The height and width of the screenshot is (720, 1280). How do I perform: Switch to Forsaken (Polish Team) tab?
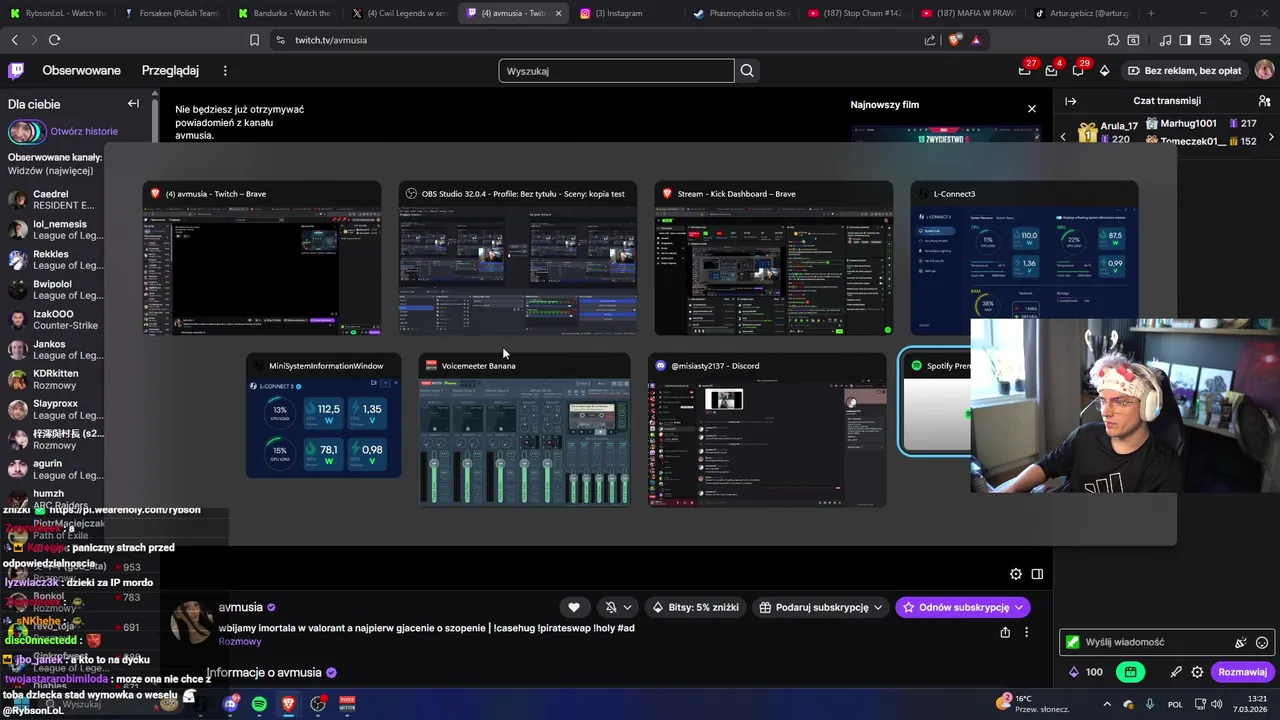[170, 13]
